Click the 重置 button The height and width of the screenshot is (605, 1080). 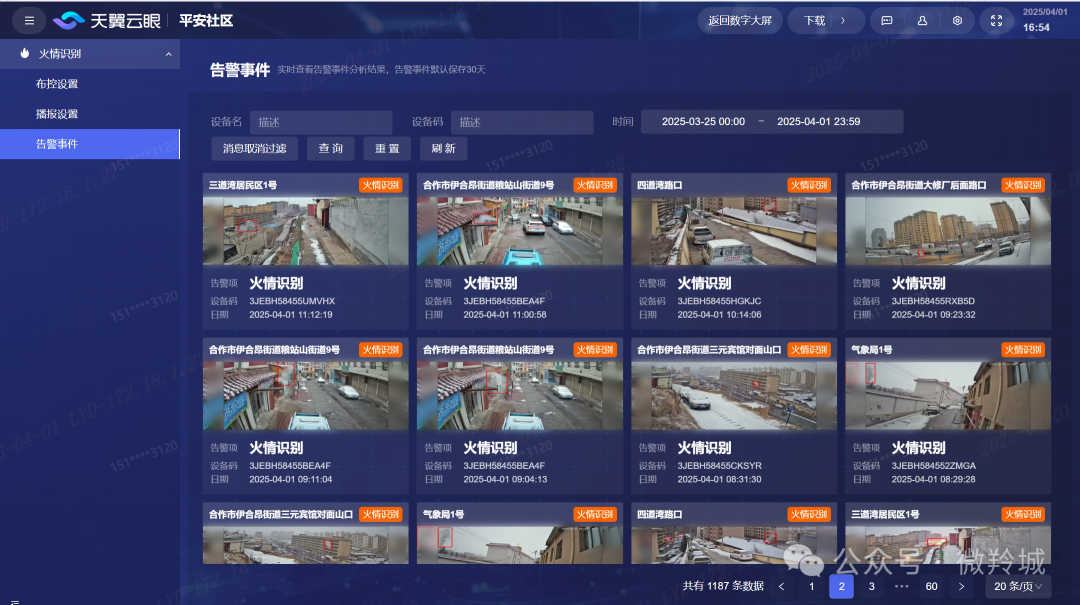[387, 148]
